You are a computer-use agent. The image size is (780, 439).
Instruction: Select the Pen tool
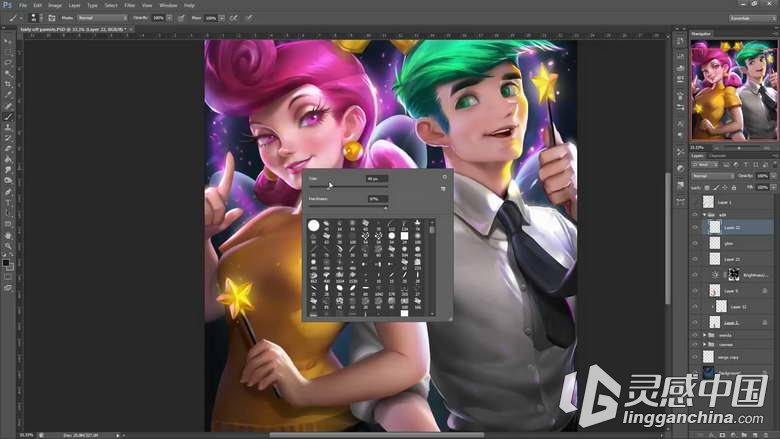tap(7, 191)
